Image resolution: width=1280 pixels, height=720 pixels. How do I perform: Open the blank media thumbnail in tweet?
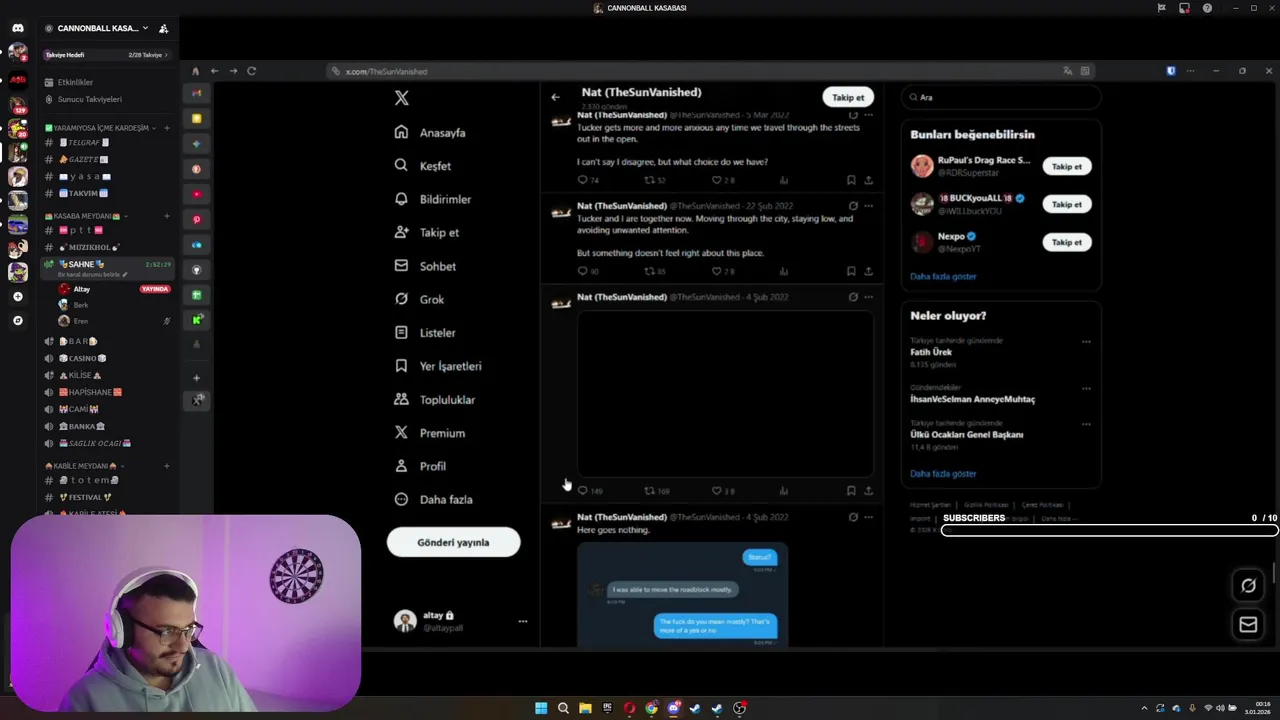(x=725, y=394)
